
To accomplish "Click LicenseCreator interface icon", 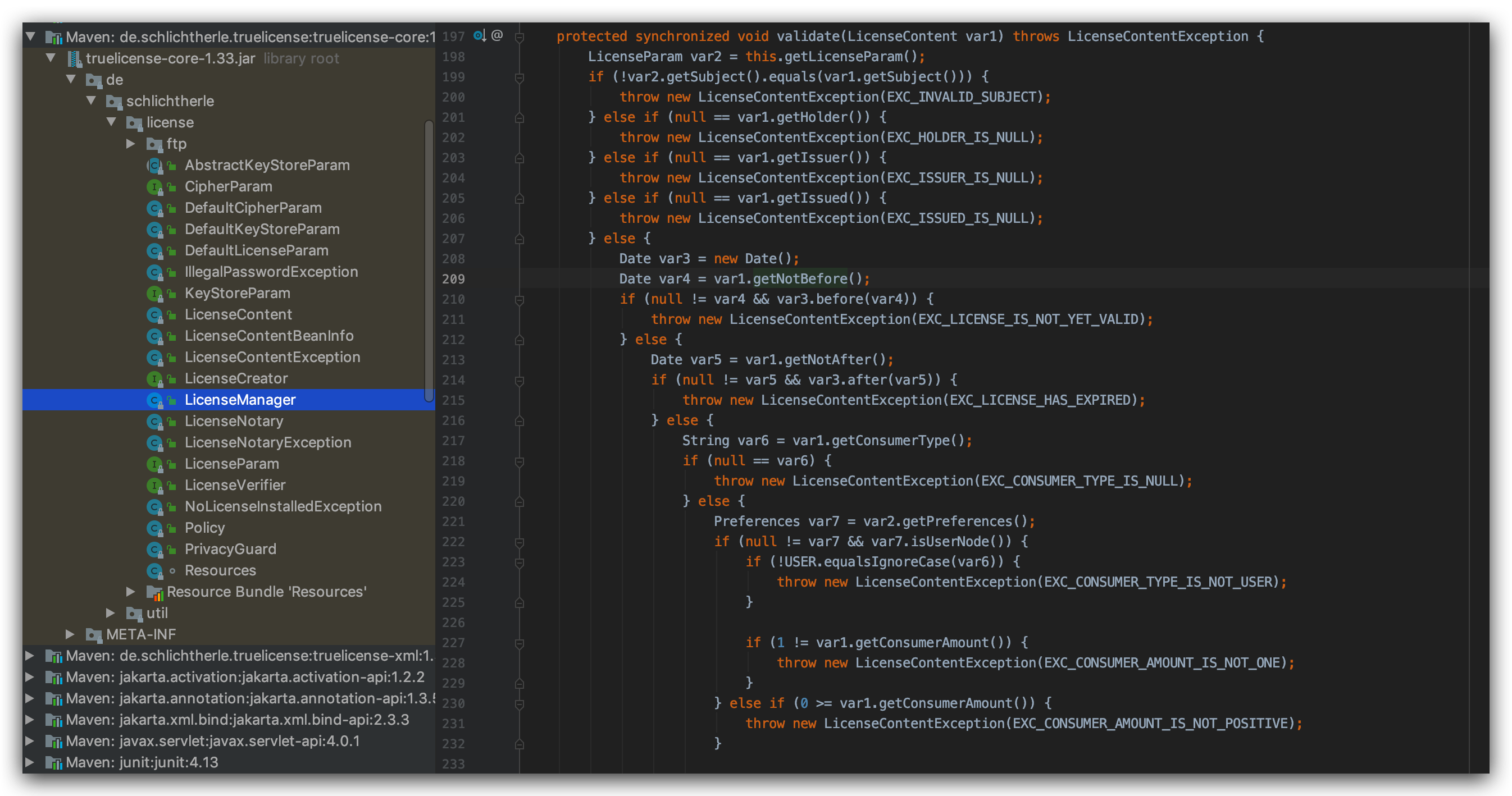I will [x=154, y=378].
